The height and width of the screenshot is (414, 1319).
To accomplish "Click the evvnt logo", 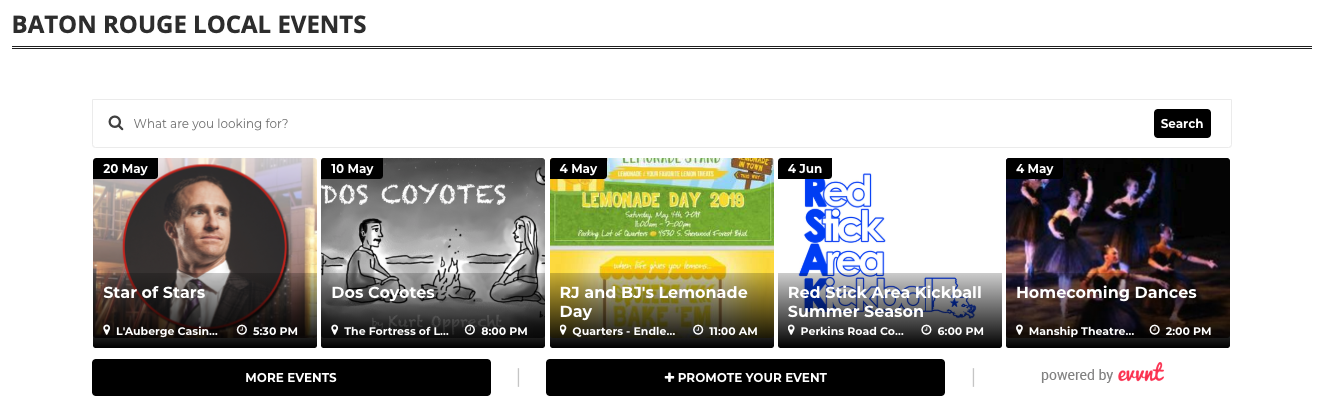I will 1141,374.
